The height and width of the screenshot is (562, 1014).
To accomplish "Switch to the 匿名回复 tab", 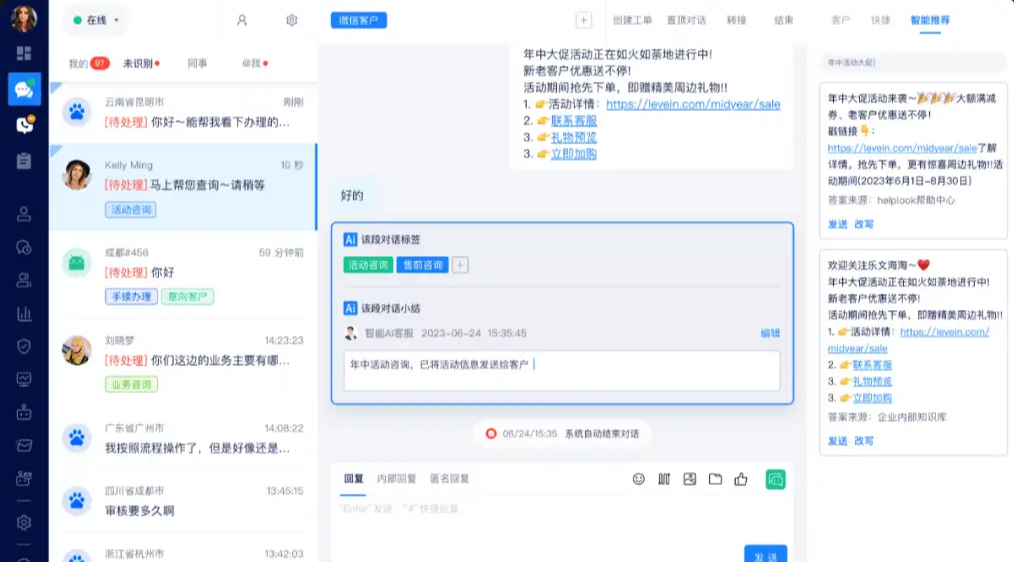I will tap(449, 479).
